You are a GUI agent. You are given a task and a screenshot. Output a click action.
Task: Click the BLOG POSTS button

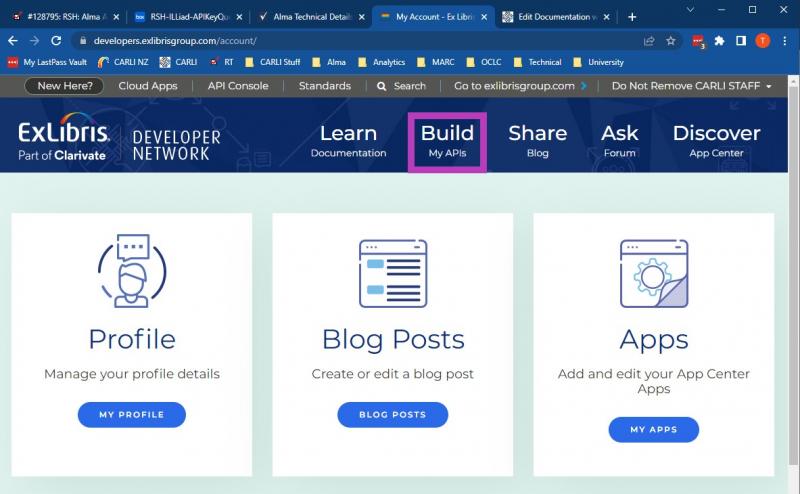[x=393, y=414]
